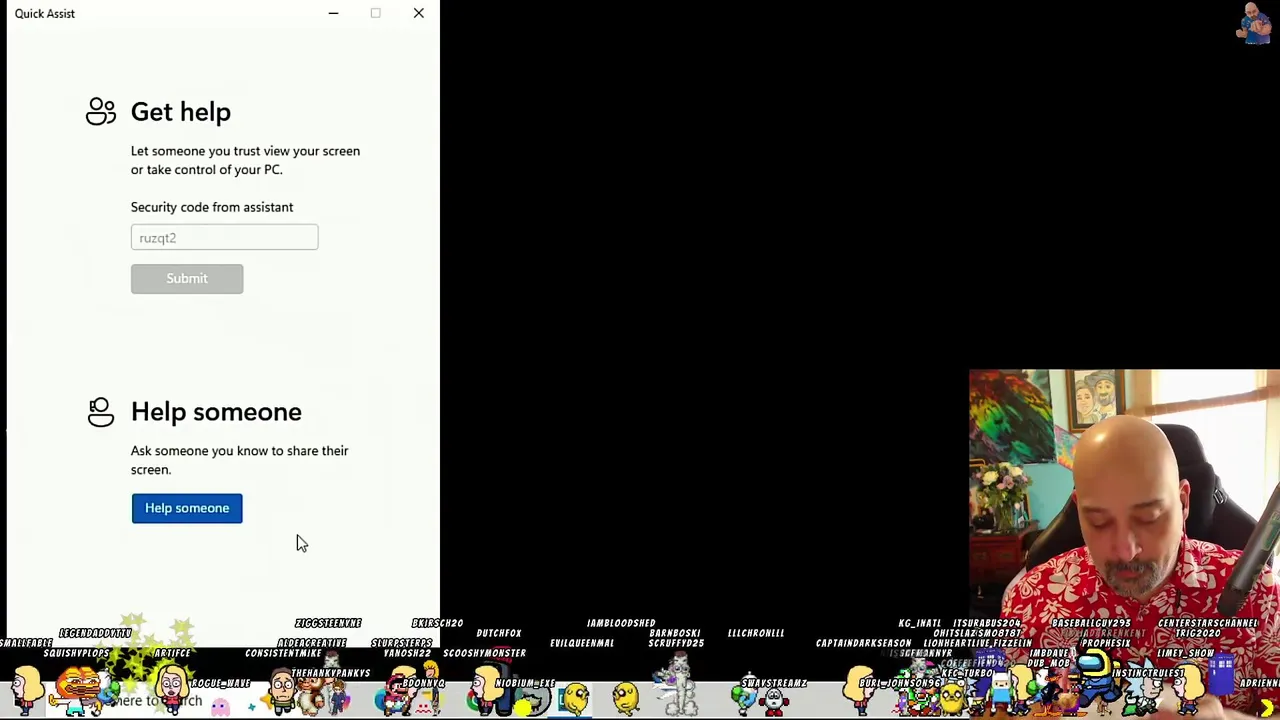Click the "Help someone" heading text
The image size is (1280, 720).
(x=216, y=412)
